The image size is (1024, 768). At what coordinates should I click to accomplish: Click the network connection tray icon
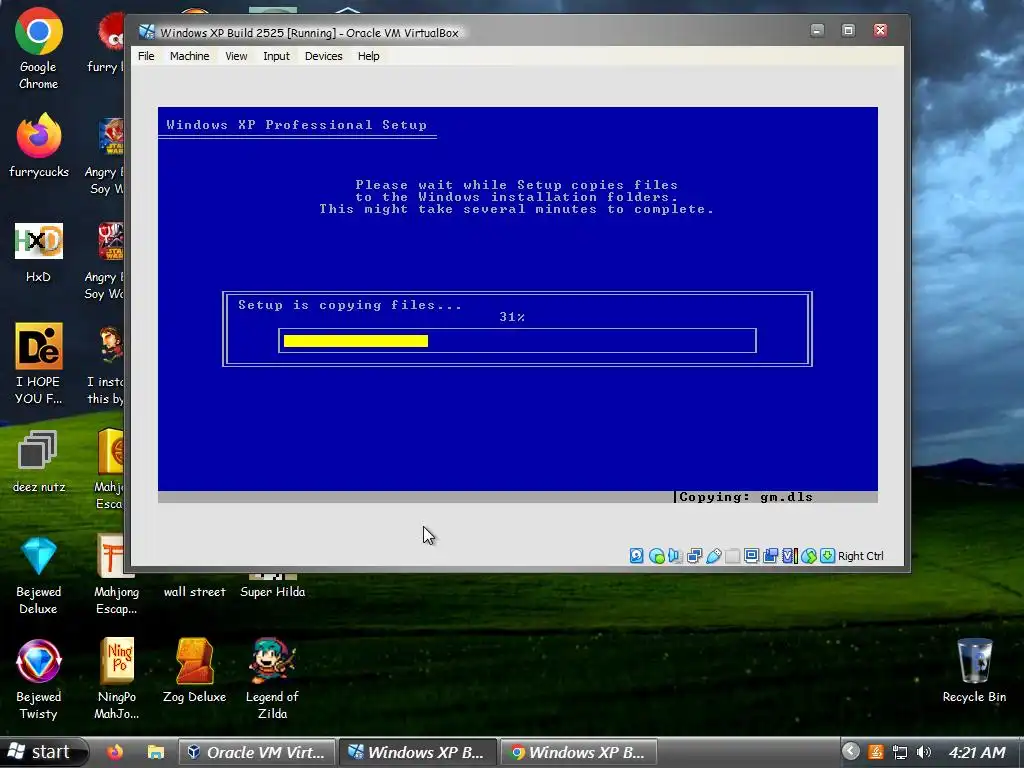click(x=900, y=752)
